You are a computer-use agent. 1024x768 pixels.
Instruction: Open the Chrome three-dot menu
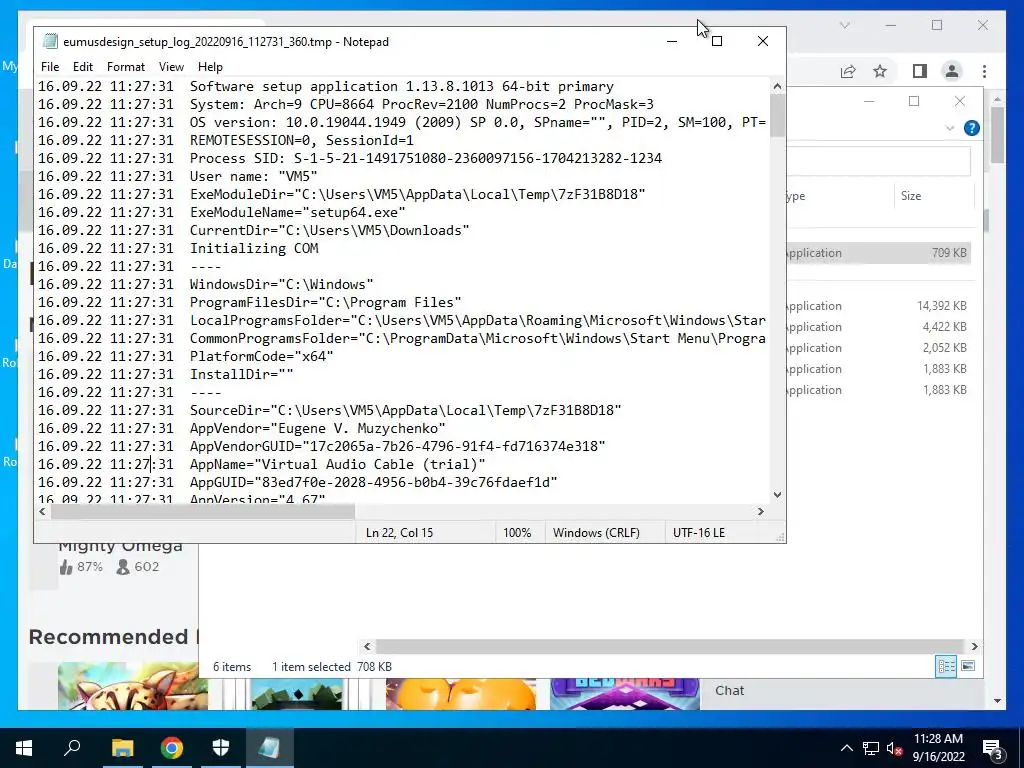[984, 71]
